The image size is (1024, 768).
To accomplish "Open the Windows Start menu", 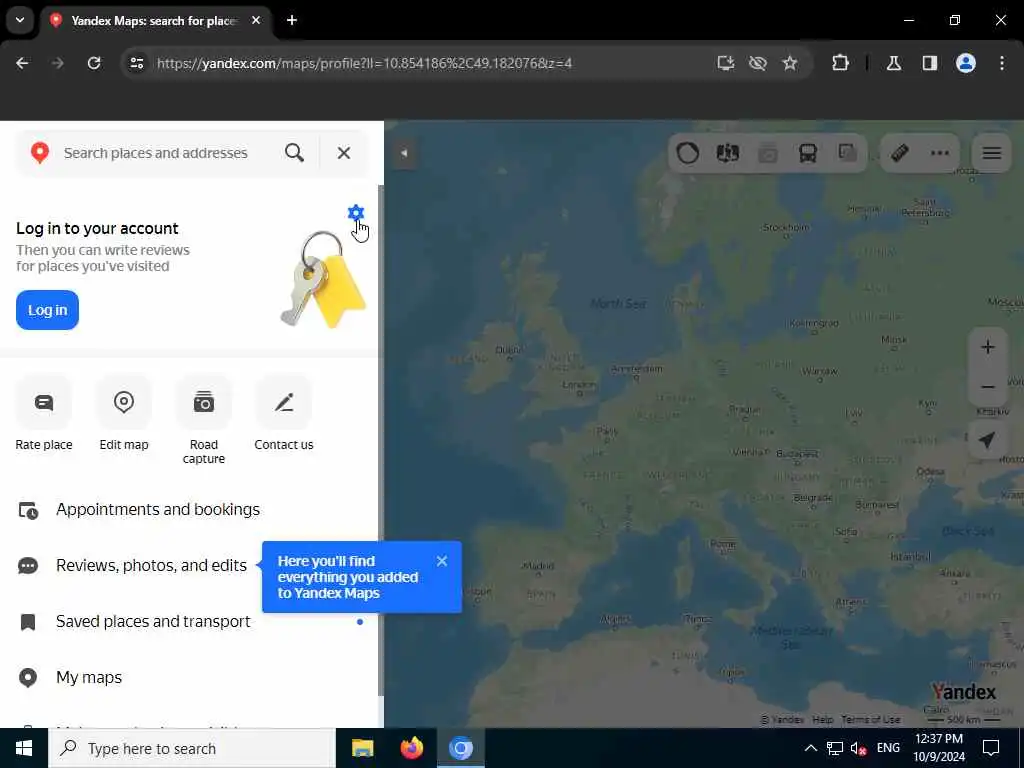I will coord(24,748).
